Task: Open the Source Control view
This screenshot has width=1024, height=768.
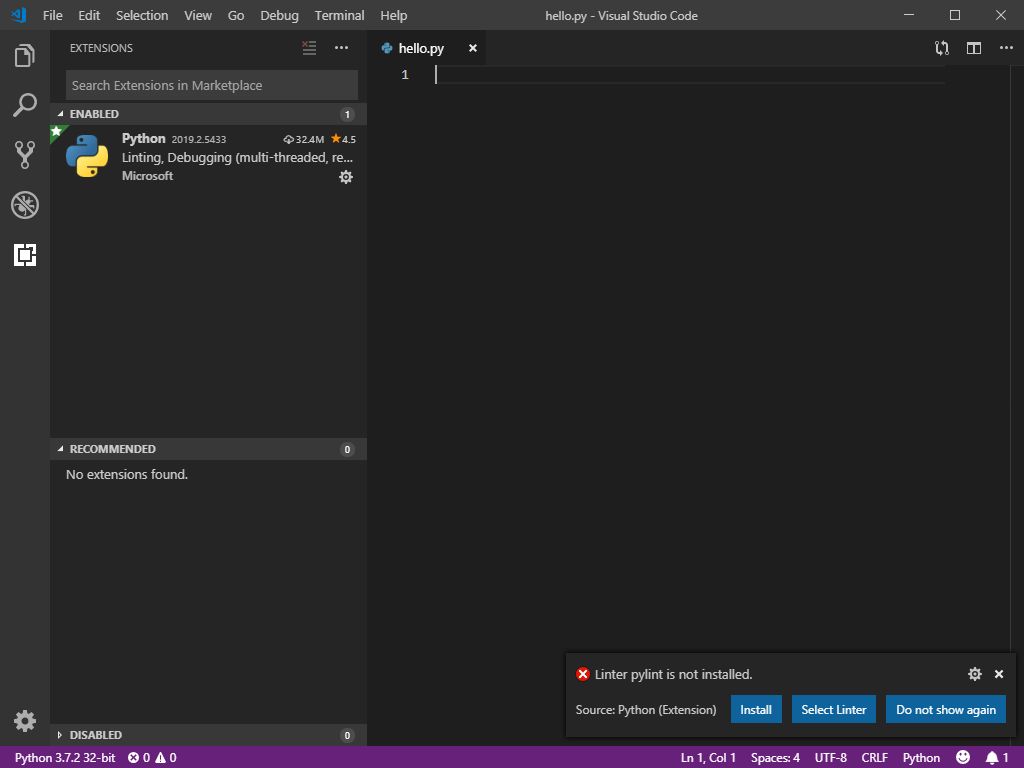Action: pos(24,155)
